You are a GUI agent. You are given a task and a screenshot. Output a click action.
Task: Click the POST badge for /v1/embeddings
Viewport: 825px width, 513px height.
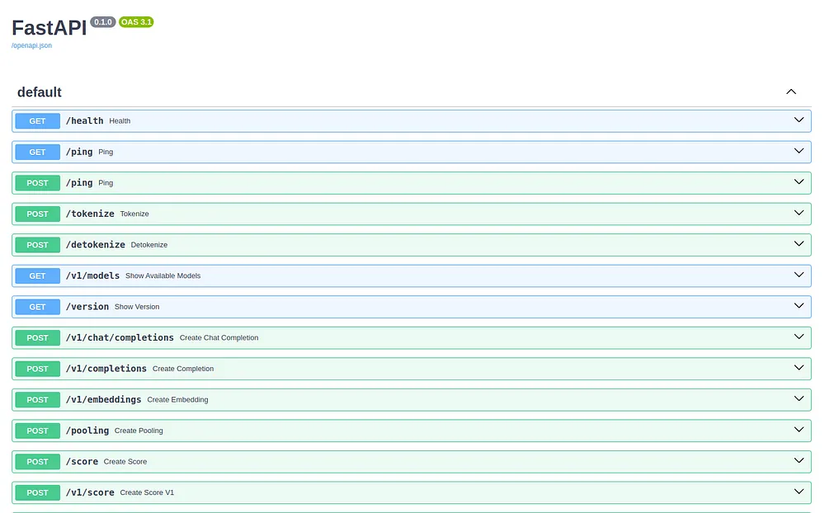[x=37, y=400]
